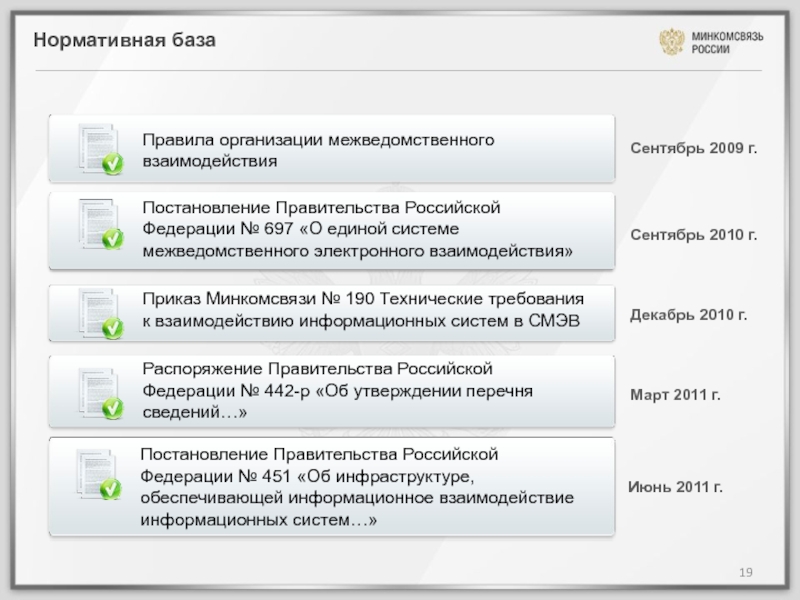Click green checkmark on the № 451 document
Viewport: 800px width, 600px height.
[x=111, y=489]
